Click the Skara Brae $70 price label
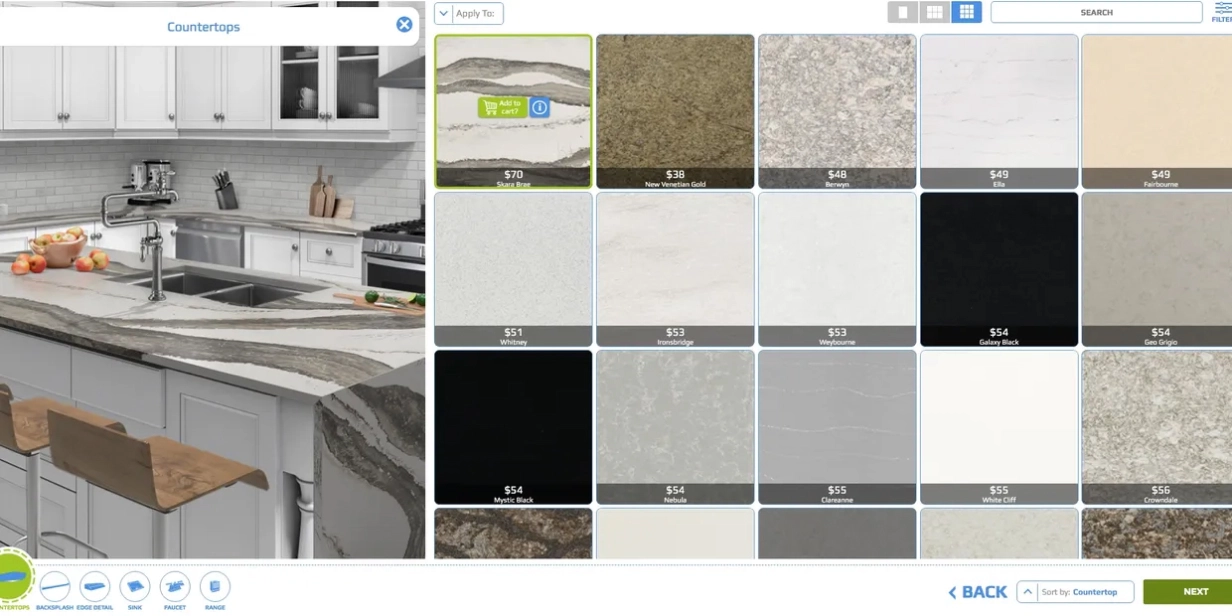This screenshot has width=1232, height=616. click(513, 174)
